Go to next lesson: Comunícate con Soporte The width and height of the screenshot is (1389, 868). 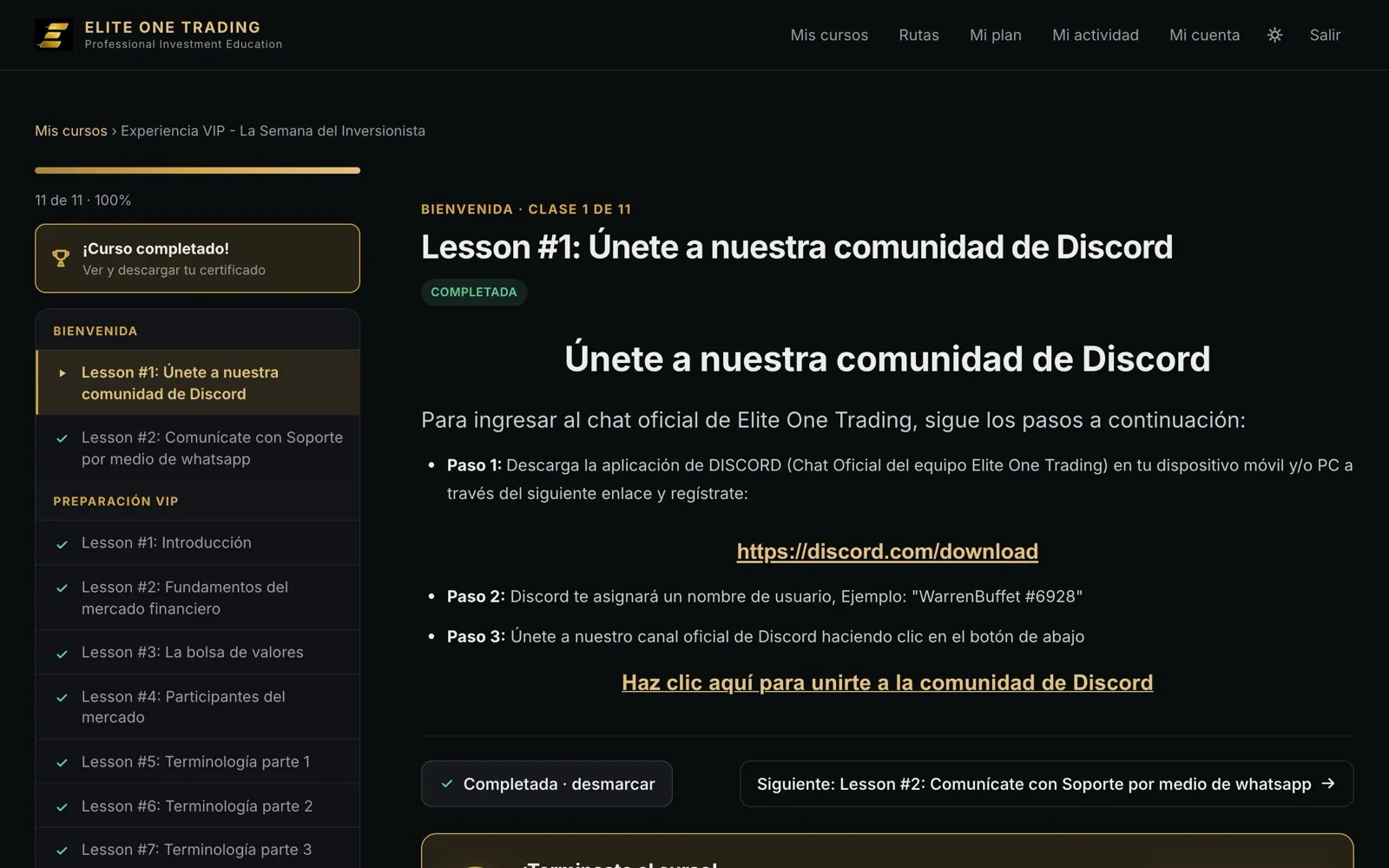1046,784
